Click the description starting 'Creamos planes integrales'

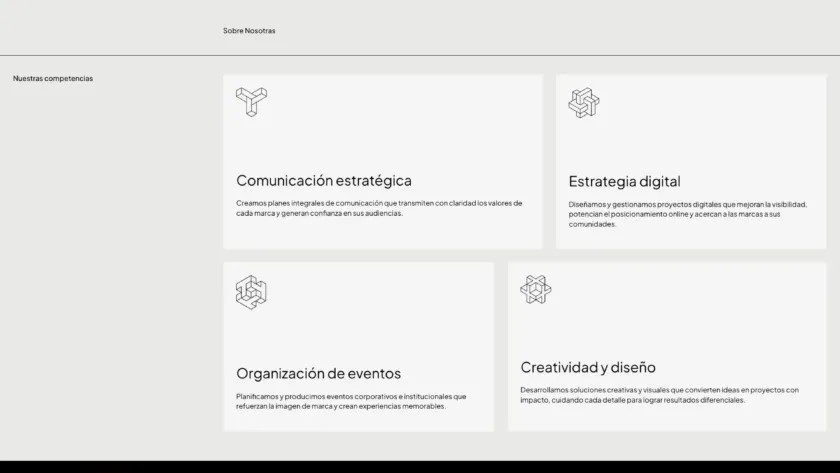(379, 208)
